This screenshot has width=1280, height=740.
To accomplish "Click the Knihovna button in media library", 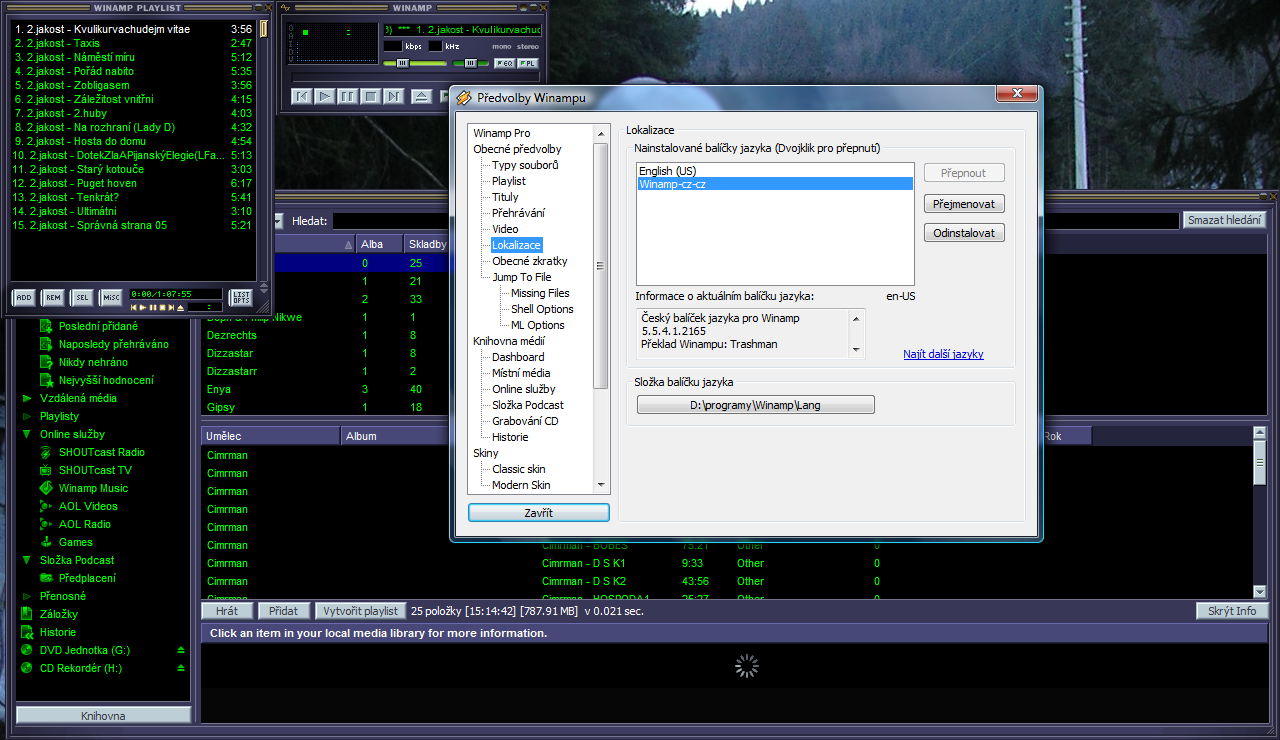I will point(103,716).
